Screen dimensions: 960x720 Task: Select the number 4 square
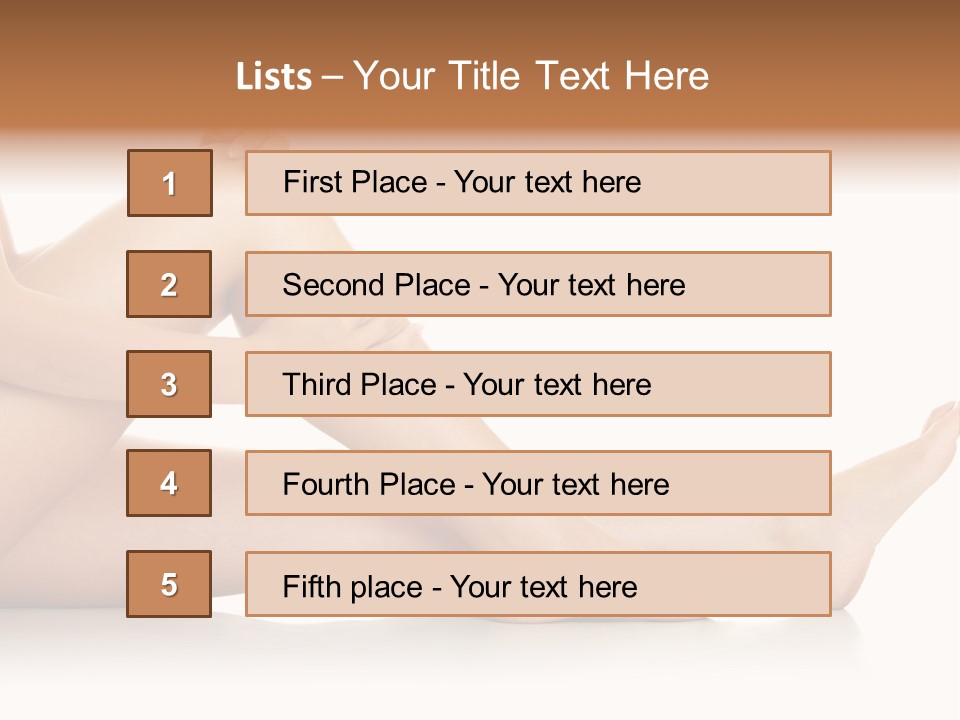tap(169, 483)
